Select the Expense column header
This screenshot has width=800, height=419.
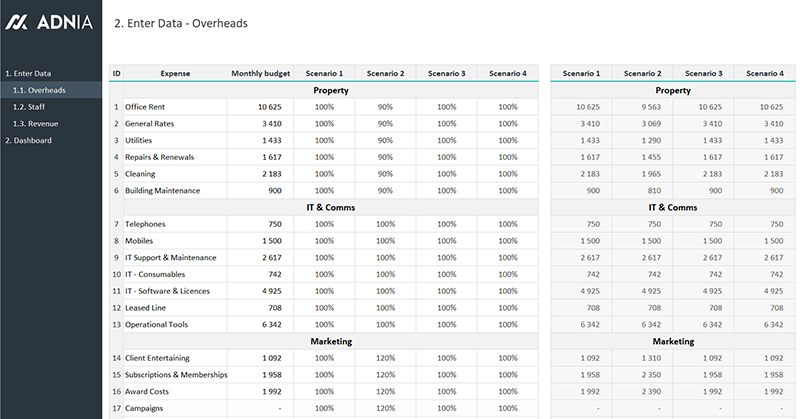point(175,73)
